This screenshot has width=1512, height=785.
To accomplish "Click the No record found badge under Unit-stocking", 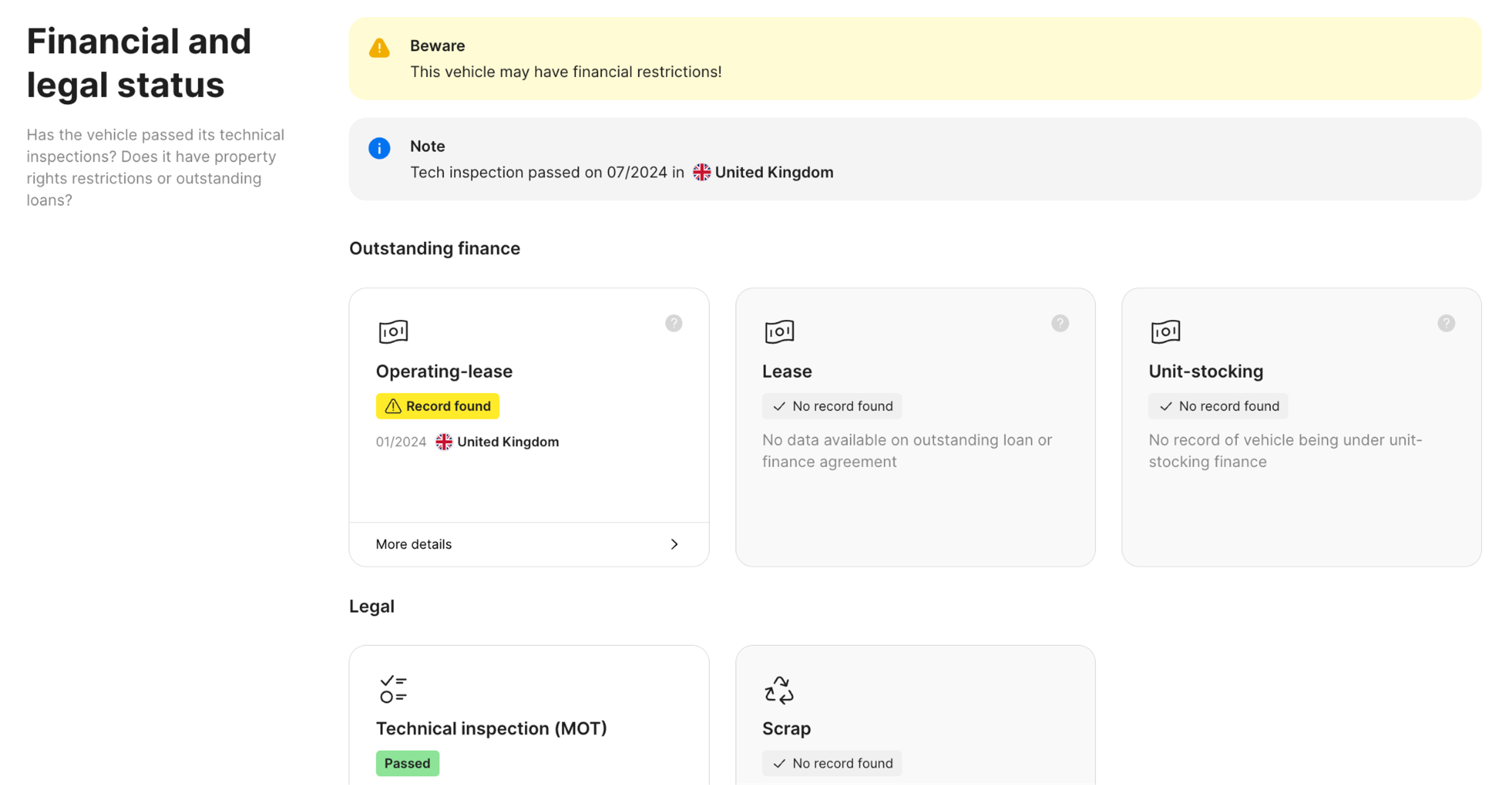I will pos(1218,406).
